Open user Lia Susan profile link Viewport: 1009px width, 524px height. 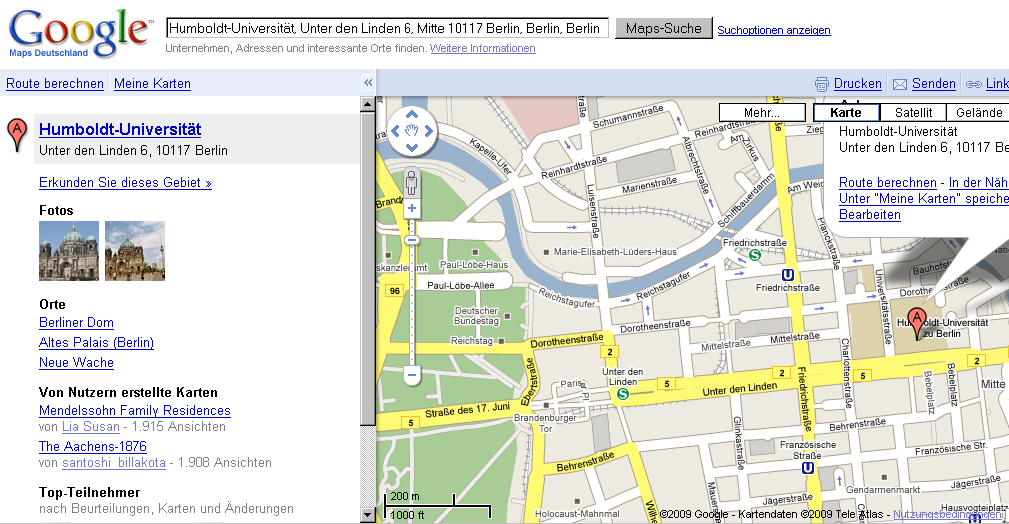click(x=91, y=427)
